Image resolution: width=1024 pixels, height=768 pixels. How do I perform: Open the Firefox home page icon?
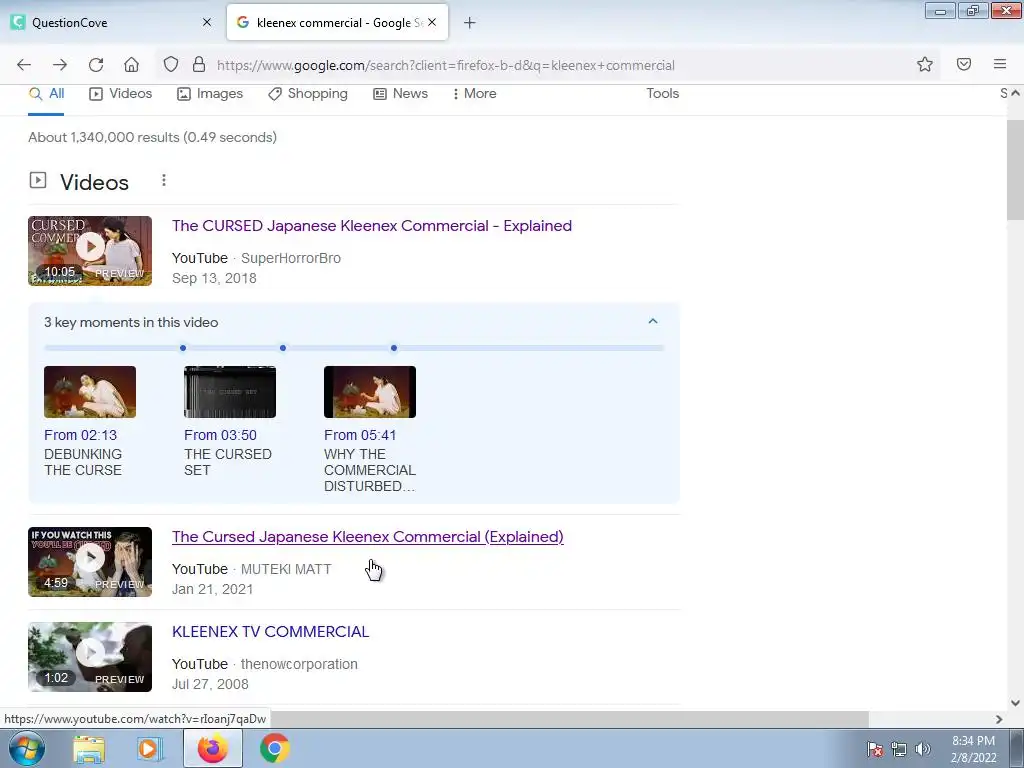(x=131, y=65)
